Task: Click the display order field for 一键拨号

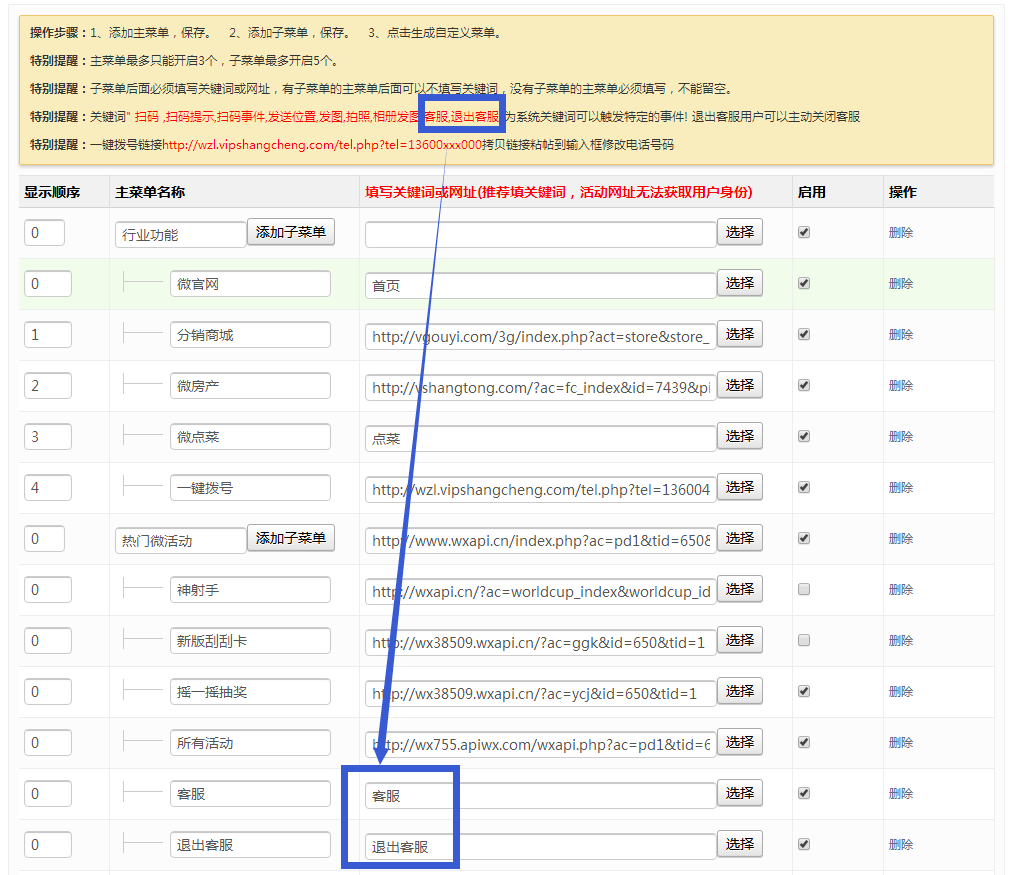Action: coord(47,488)
